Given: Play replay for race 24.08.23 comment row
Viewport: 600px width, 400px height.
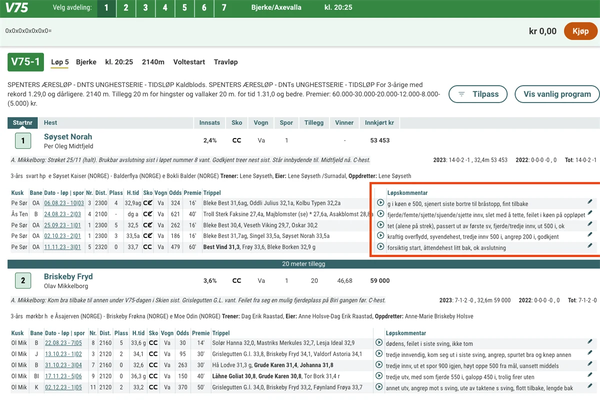Looking at the screenshot, I should point(380,214).
